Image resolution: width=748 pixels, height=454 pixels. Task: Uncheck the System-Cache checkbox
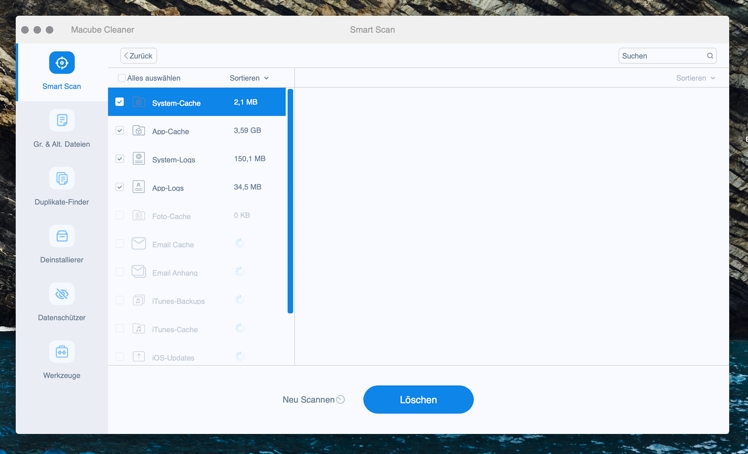[x=120, y=102]
